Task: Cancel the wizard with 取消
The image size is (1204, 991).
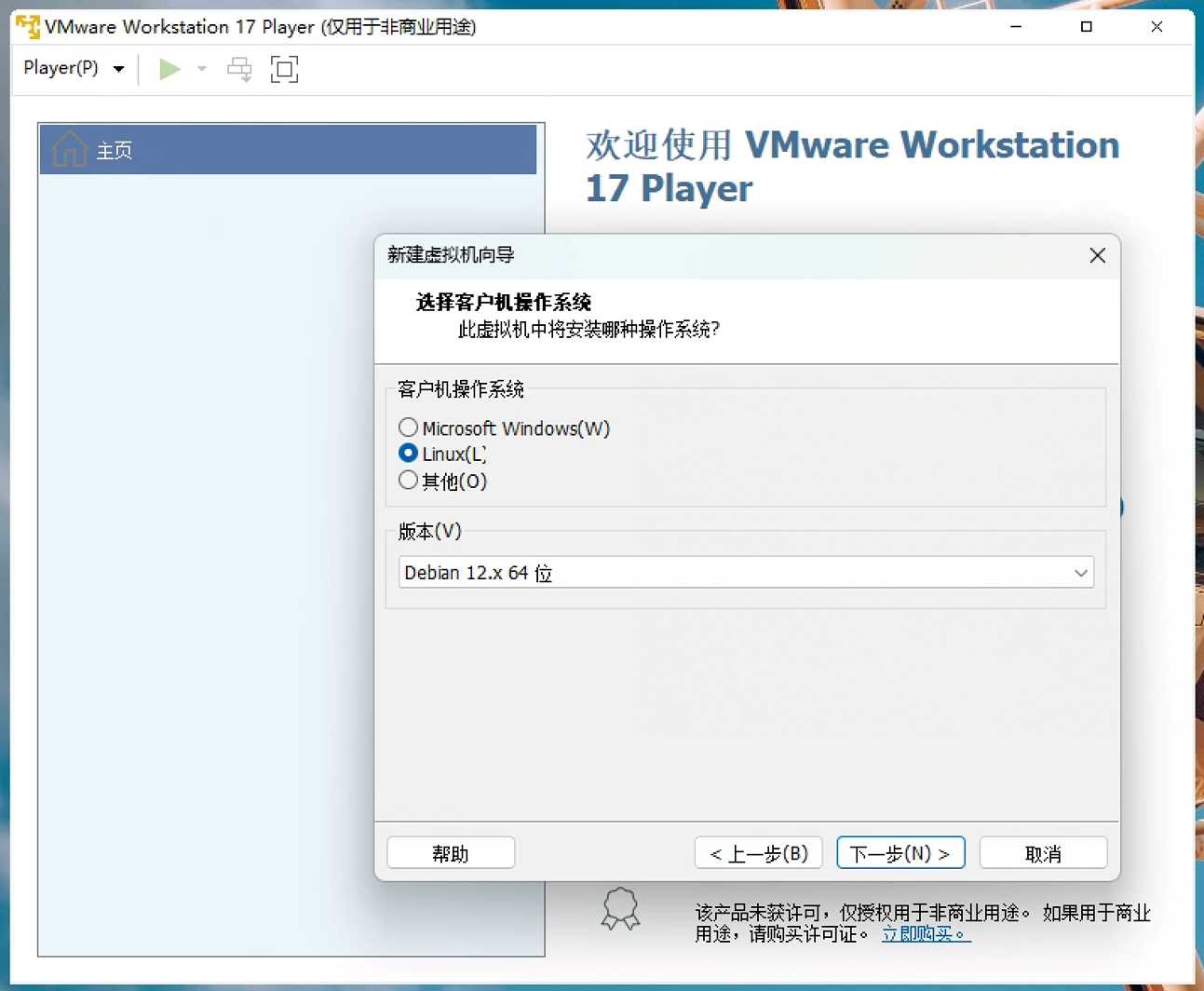Action: click(1043, 853)
